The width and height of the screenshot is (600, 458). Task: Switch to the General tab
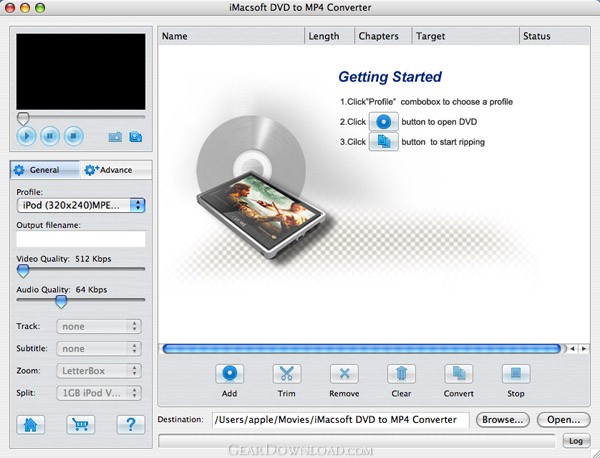(x=45, y=170)
